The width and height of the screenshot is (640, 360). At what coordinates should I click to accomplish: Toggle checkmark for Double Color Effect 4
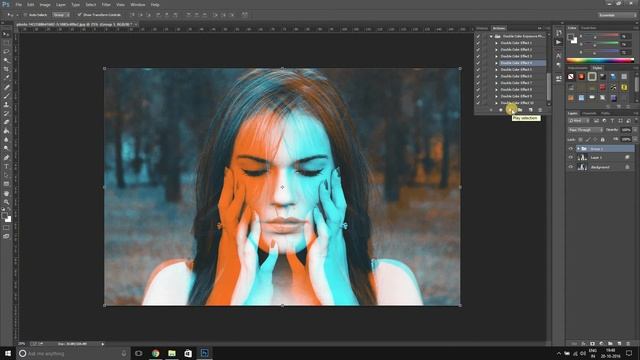point(478,63)
